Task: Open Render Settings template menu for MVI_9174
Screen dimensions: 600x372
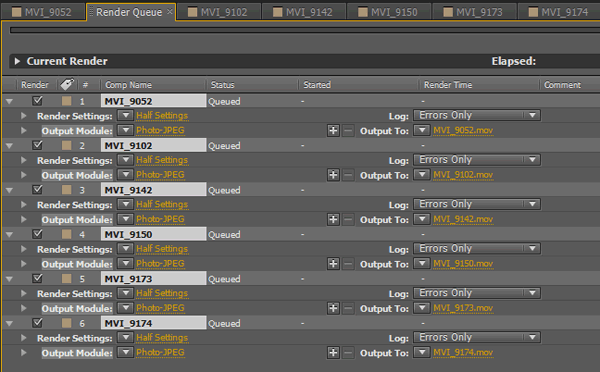Action: click(x=125, y=337)
